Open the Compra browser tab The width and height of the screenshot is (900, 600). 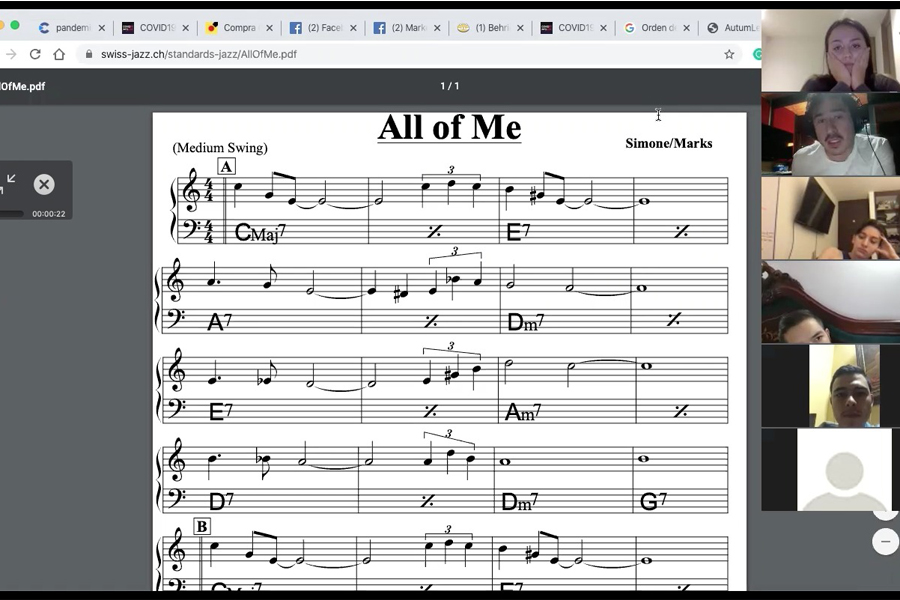(x=235, y=28)
